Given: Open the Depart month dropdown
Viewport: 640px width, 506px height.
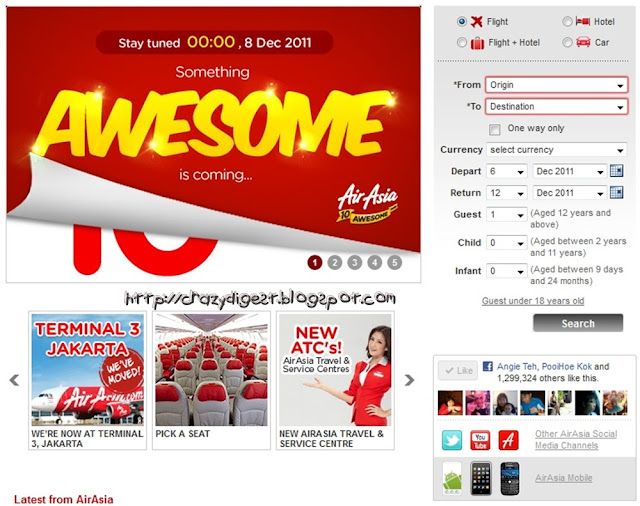Looking at the screenshot, I should click(569, 171).
